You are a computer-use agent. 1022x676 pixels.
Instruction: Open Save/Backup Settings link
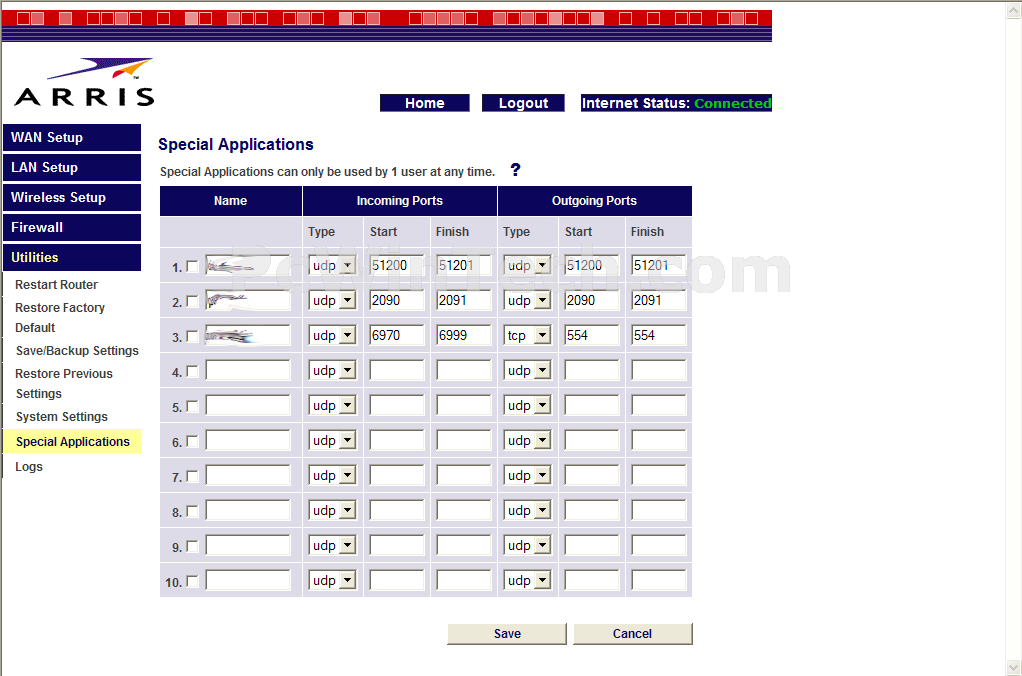pos(77,351)
